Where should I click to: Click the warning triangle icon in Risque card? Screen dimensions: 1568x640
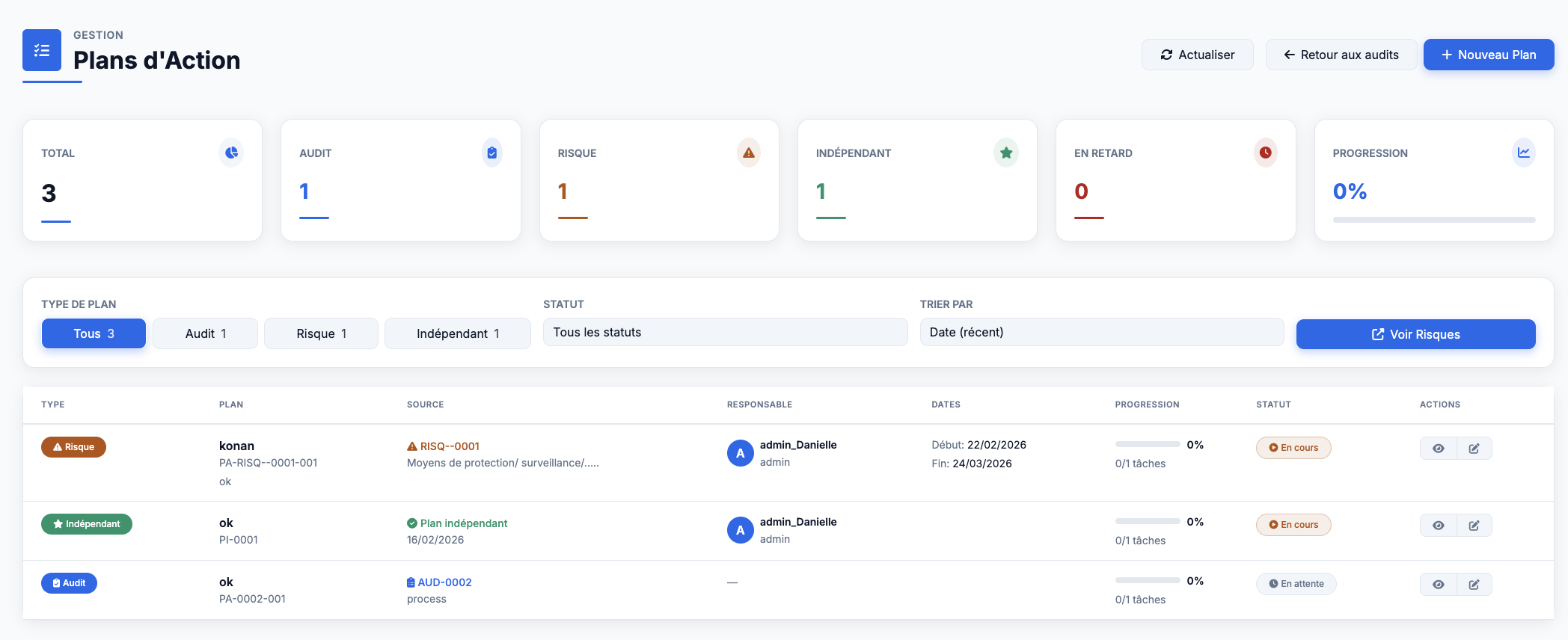point(749,153)
